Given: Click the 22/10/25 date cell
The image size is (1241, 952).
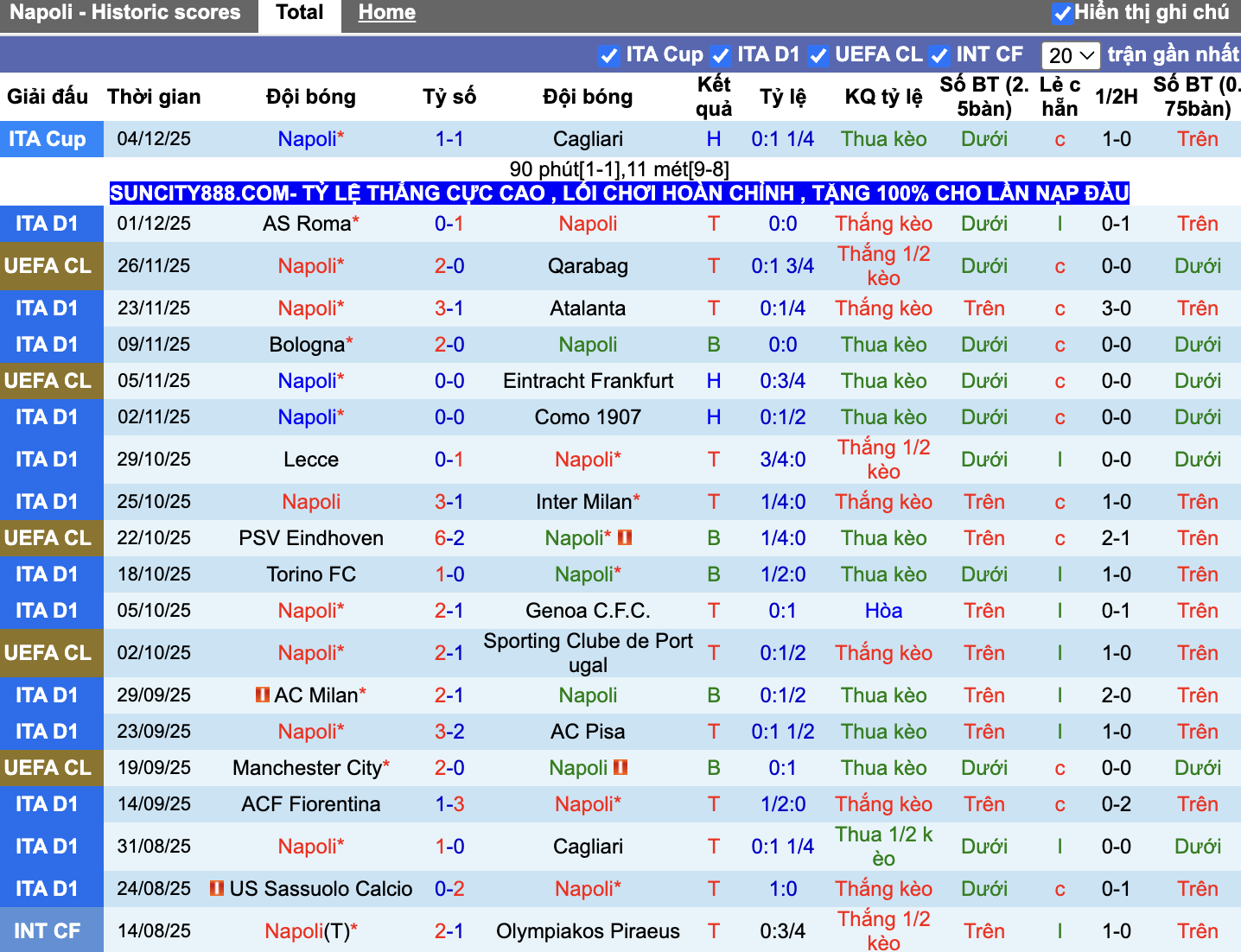Looking at the screenshot, I should tap(154, 538).
